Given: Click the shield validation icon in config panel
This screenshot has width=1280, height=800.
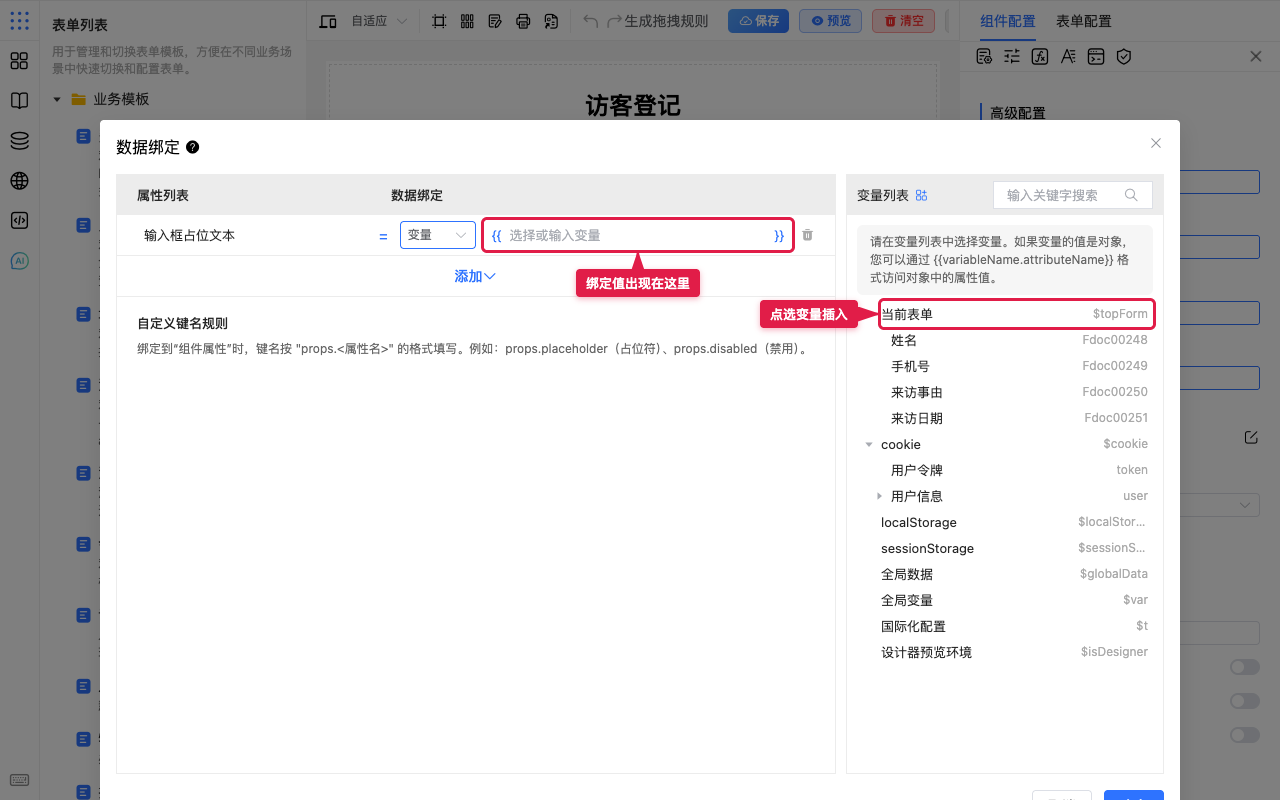Looking at the screenshot, I should coord(1124,57).
